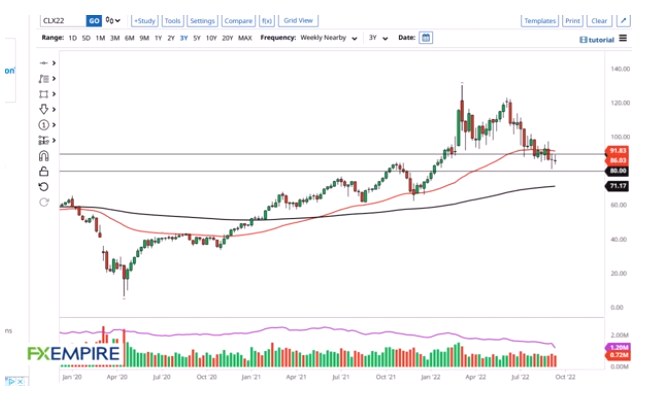Viewport: 655px width, 399px height.
Task: Open the Weekly Nearby frequency dropdown
Action: point(329,38)
